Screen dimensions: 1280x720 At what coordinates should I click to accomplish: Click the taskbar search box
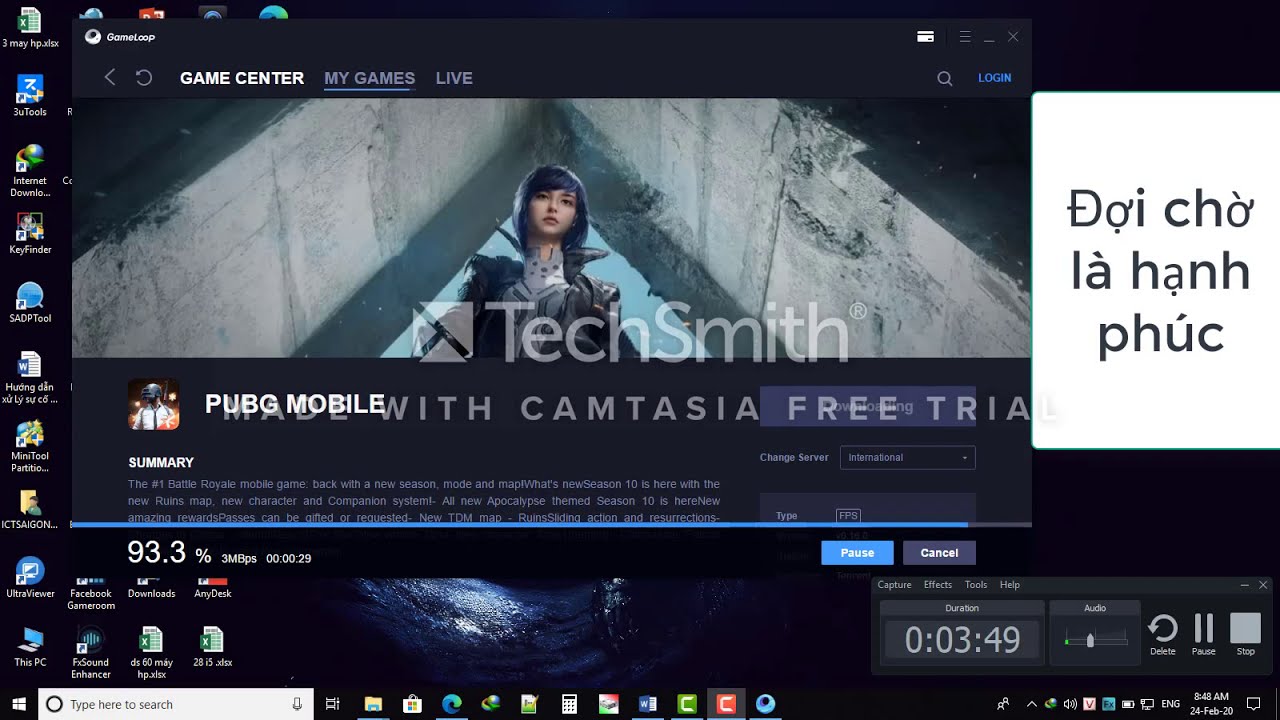tap(177, 704)
